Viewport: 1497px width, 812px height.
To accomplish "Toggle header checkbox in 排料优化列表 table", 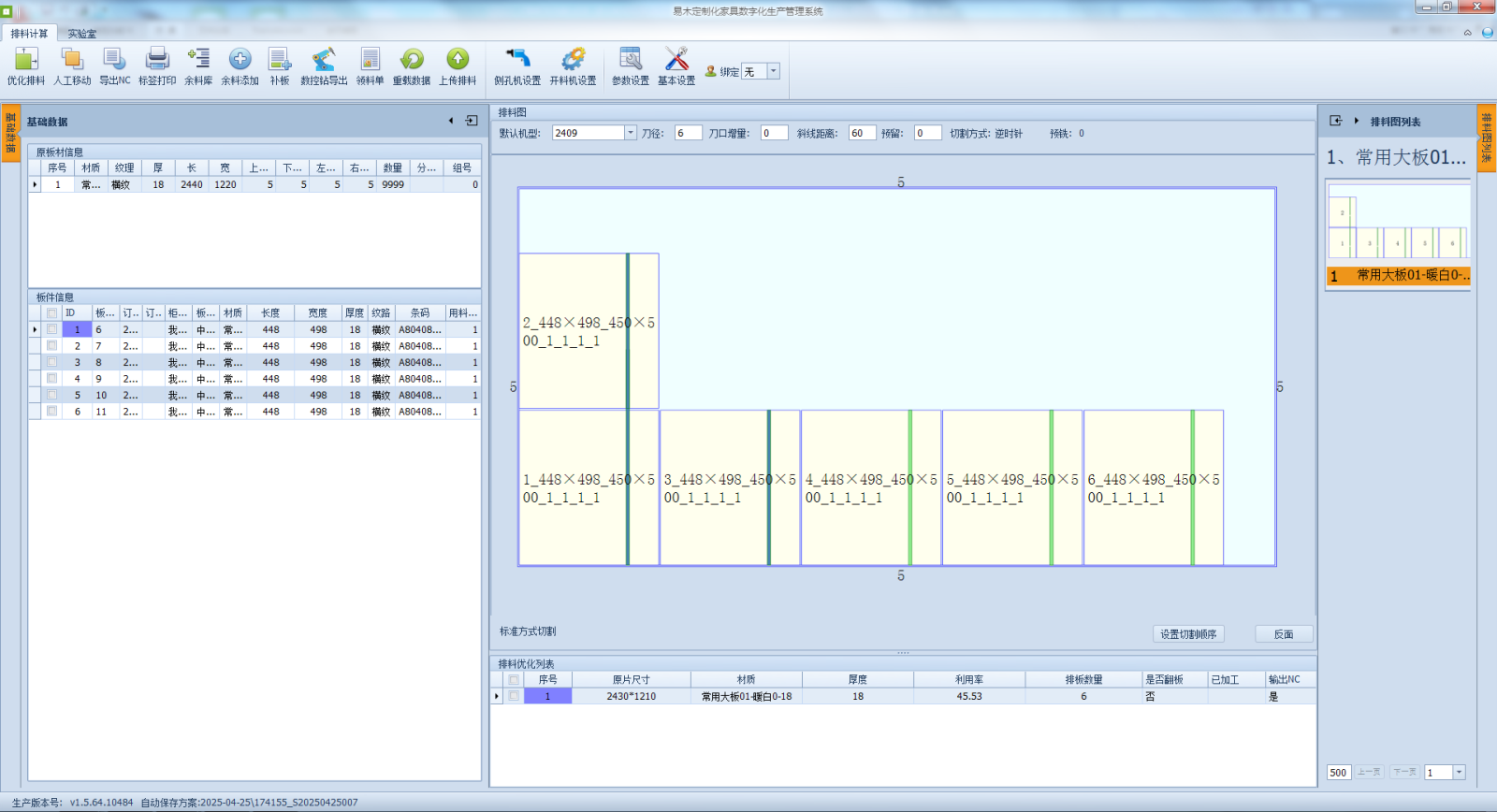I will pos(514,680).
